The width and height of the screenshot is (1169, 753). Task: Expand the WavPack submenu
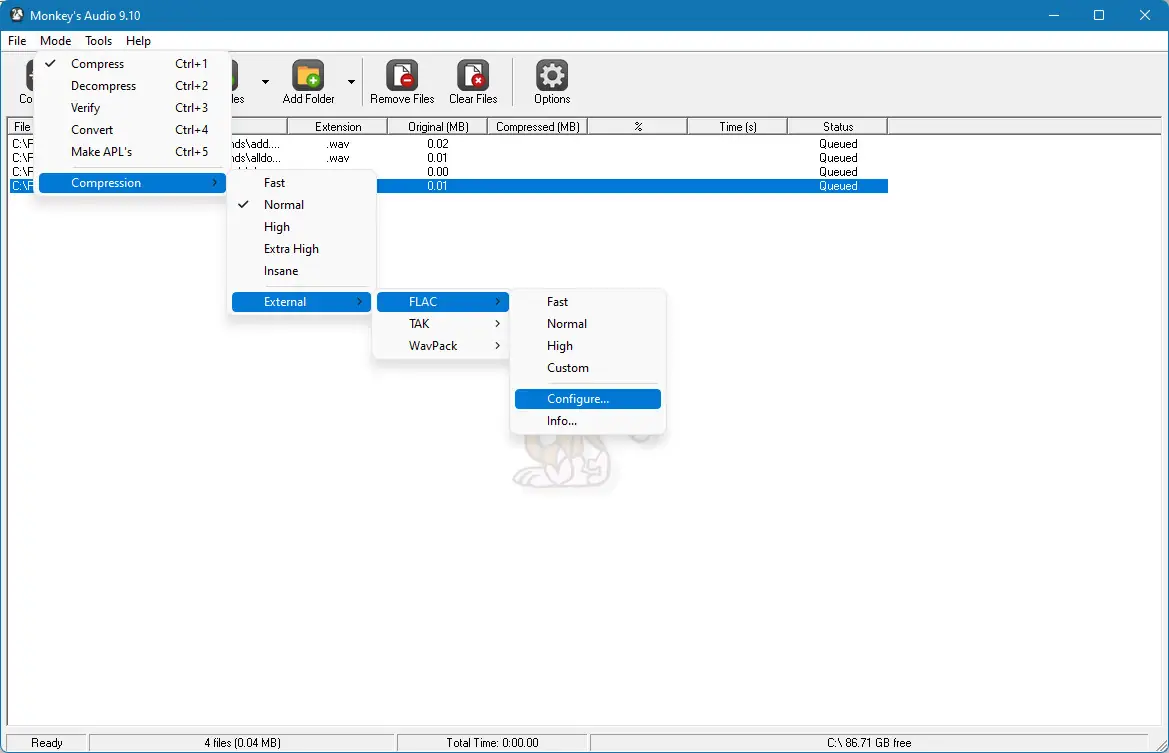pyautogui.click(x=443, y=346)
